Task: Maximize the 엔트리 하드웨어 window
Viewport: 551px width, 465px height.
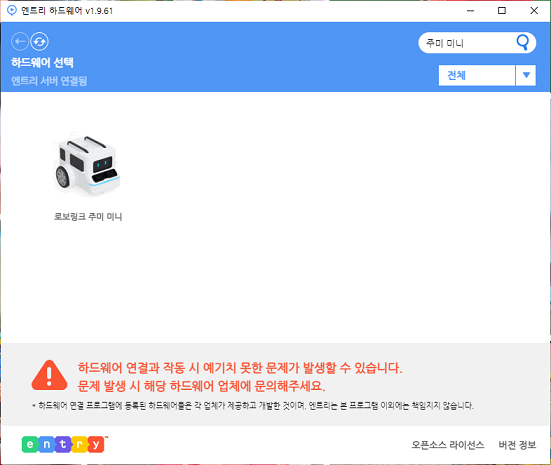Action: click(502, 11)
